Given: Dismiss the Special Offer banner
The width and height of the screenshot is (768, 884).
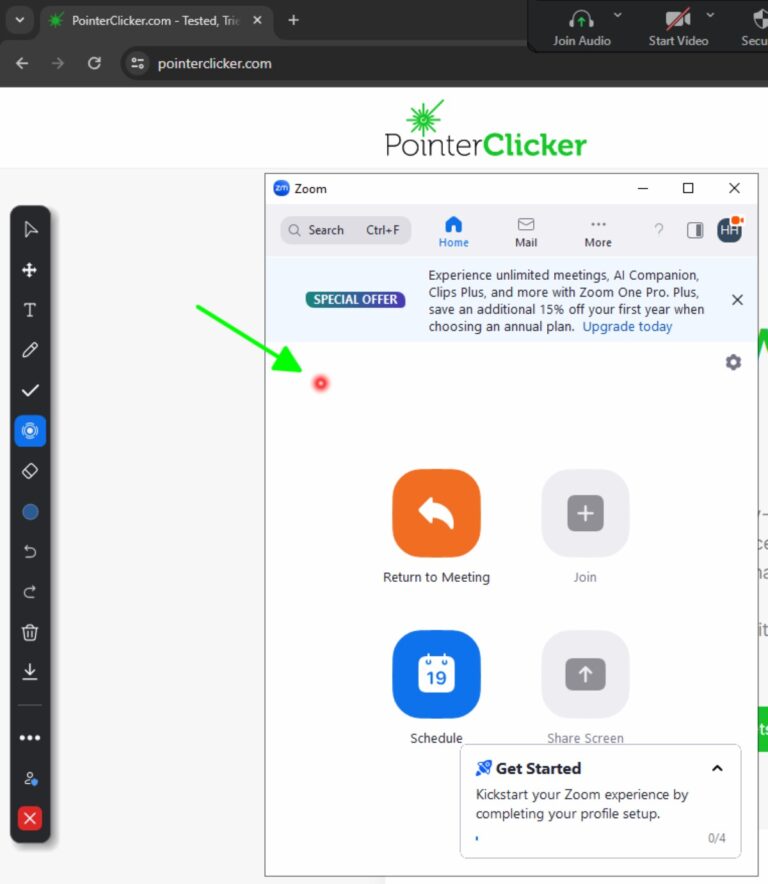Looking at the screenshot, I should (x=737, y=300).
